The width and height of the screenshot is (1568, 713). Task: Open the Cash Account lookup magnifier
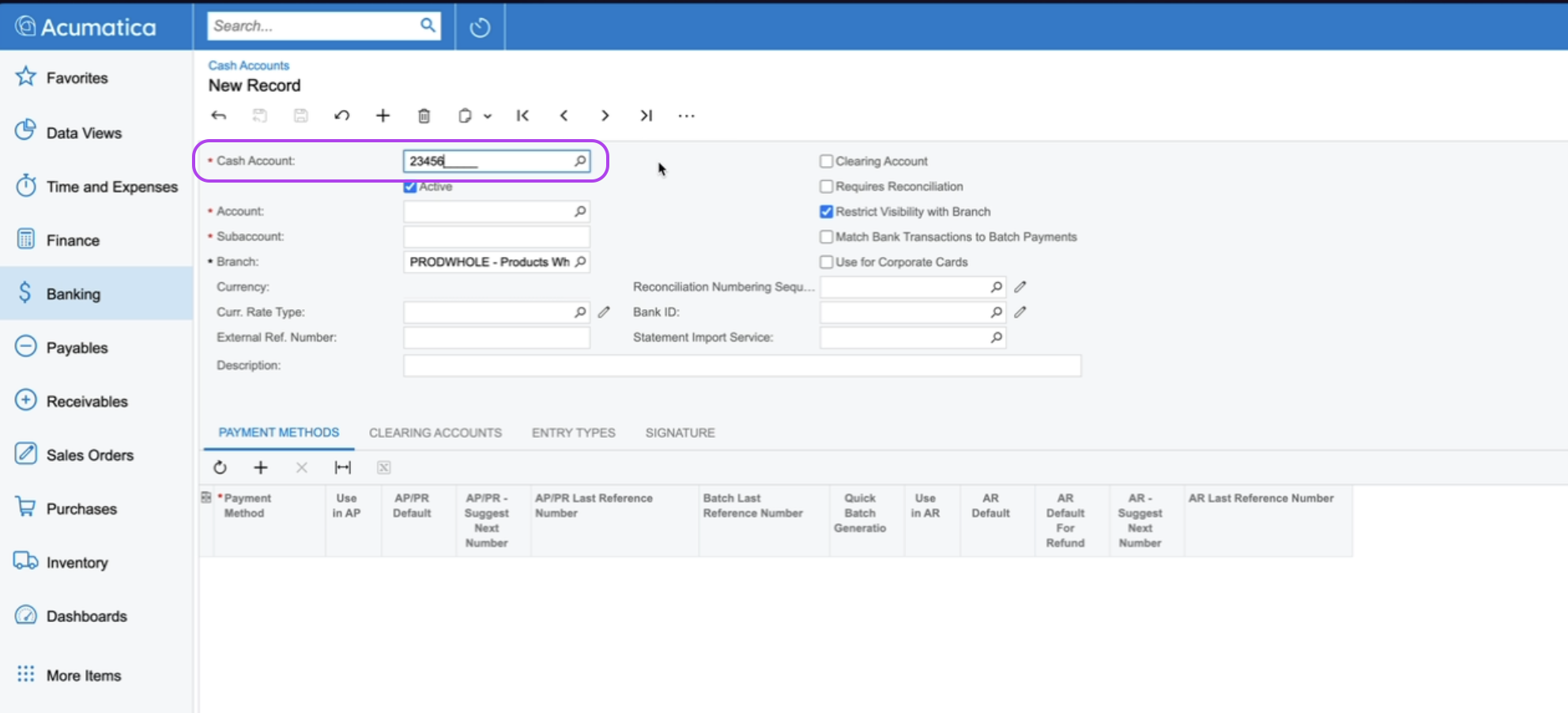(580, 160)
